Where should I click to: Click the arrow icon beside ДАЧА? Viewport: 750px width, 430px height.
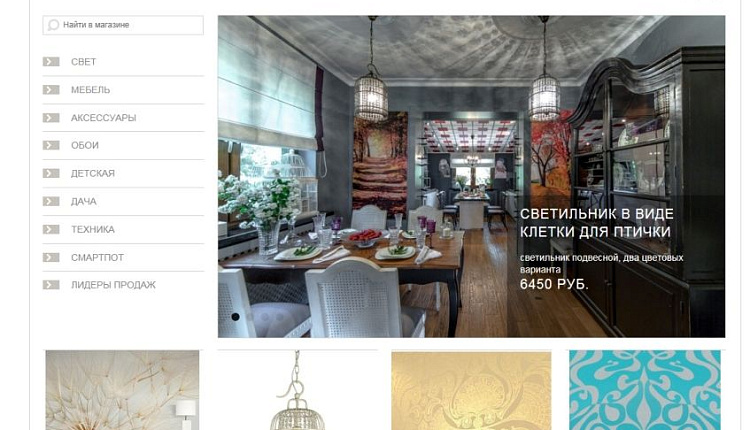point(51,201)
